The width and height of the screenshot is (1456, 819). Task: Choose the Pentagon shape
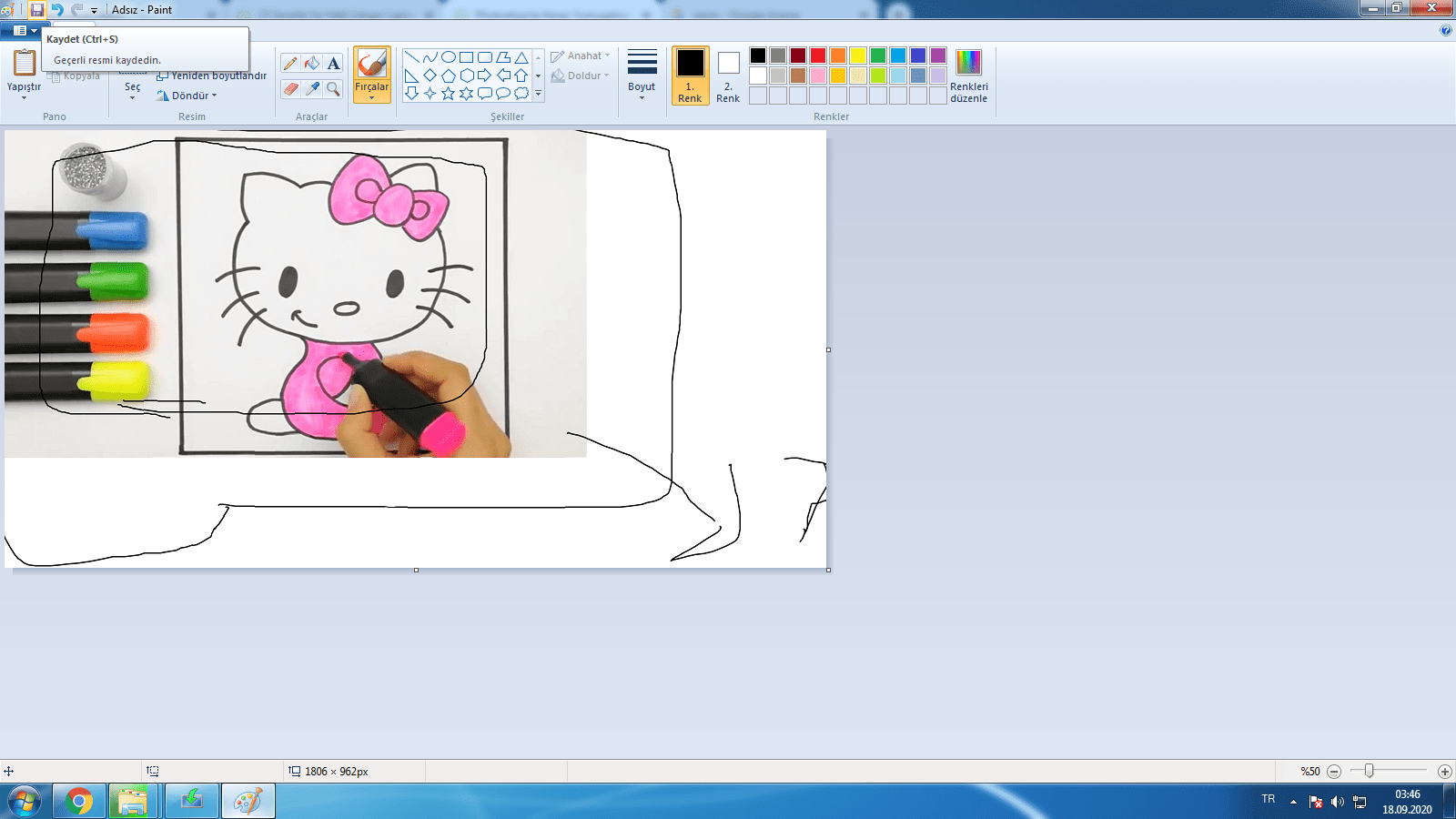click(449, 76)
